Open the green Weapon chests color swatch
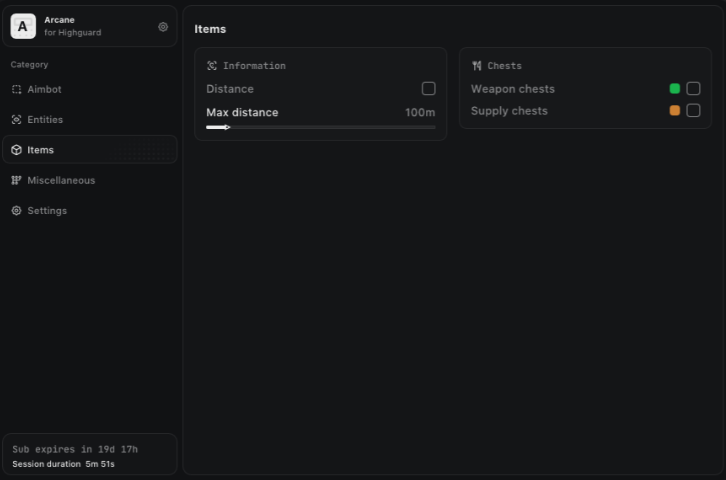Viewport: 726px width, 480px height. coord(675,89)
